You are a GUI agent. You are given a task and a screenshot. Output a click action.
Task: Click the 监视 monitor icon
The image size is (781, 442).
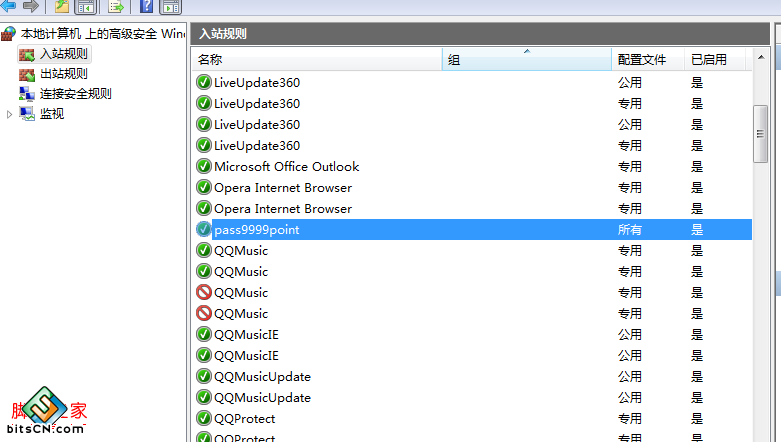[27, 114]
